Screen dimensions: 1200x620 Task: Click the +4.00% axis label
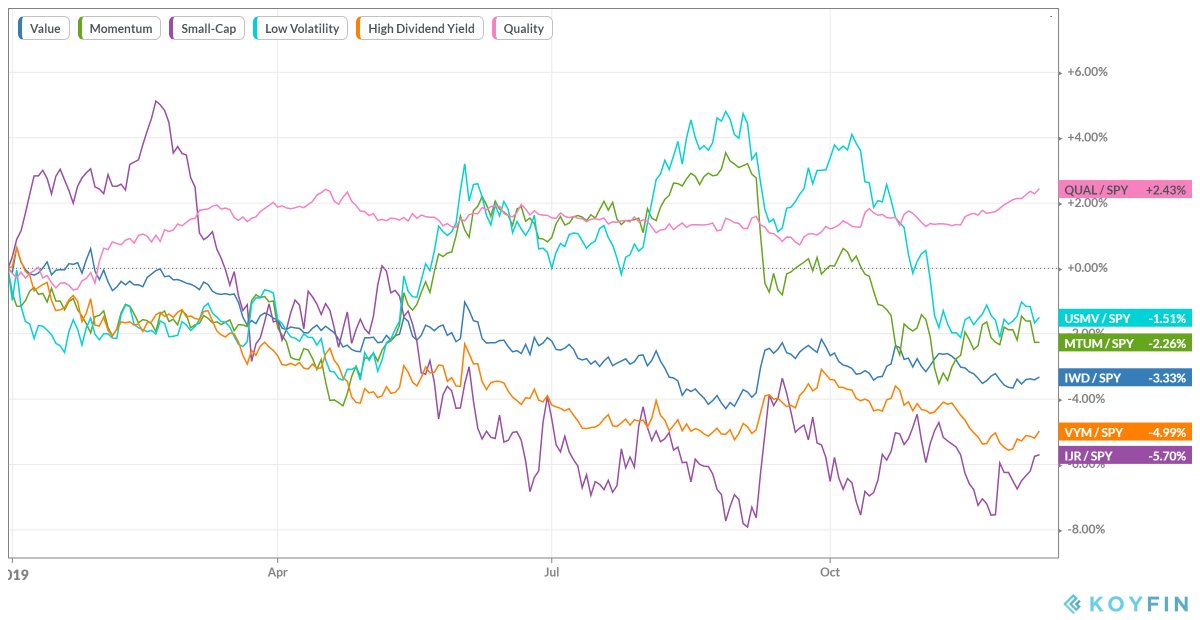pos(1087,137)
